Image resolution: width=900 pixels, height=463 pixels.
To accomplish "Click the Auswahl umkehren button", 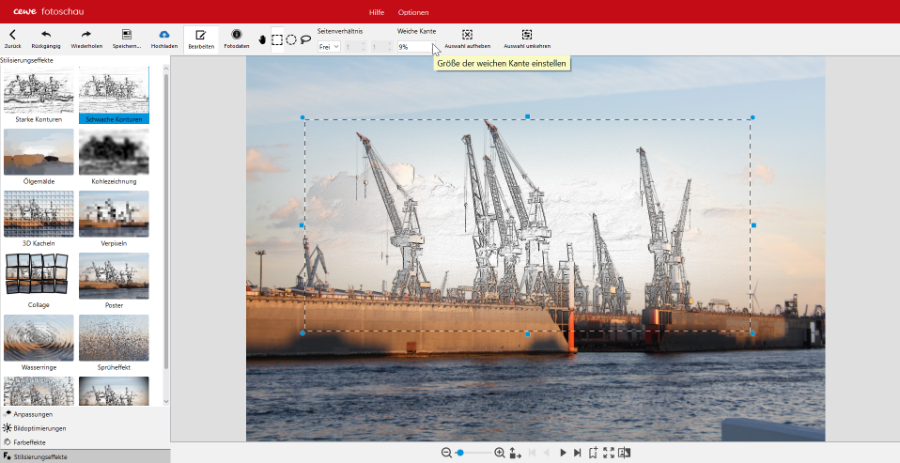I will coord(527,39).
